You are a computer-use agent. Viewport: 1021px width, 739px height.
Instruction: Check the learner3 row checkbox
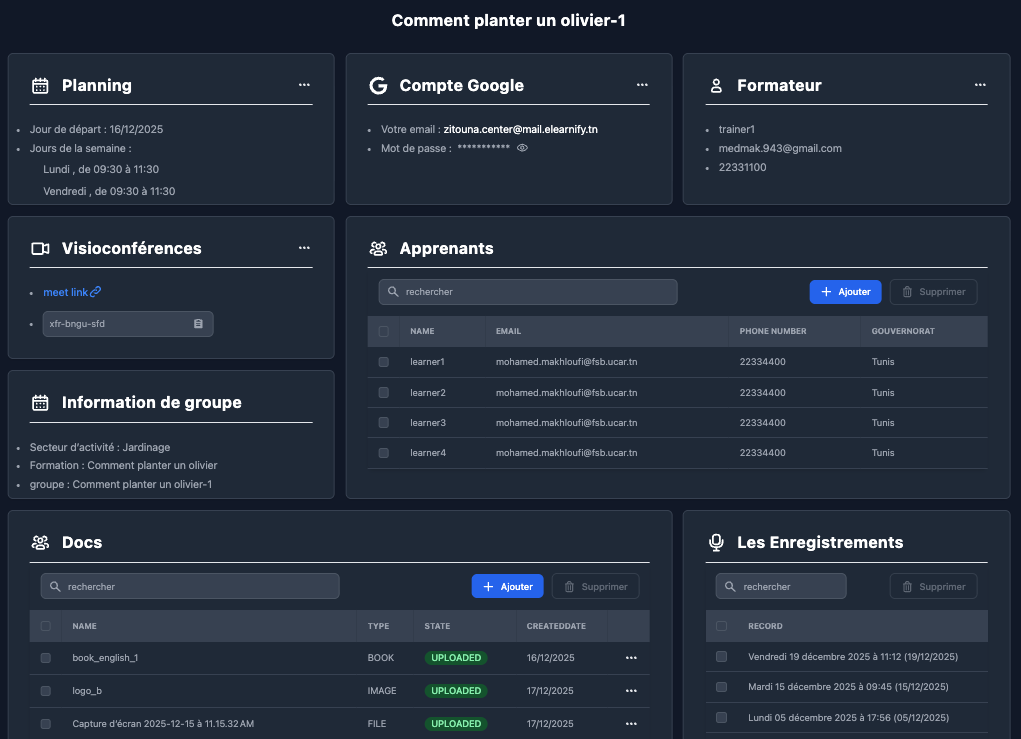click(384, 423)
